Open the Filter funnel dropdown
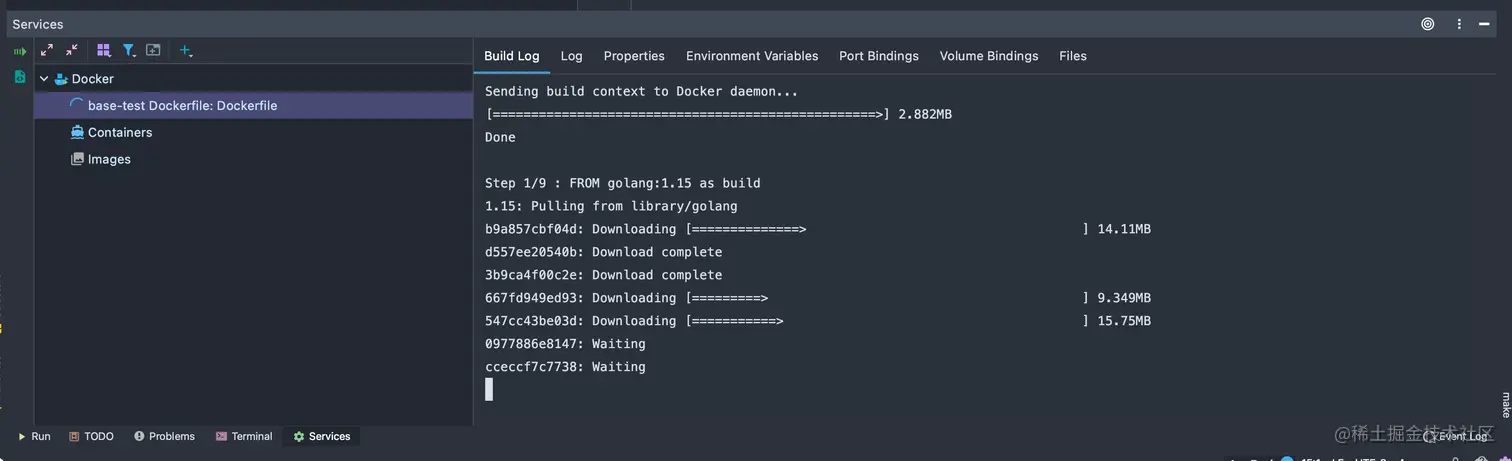The width and height of the screenshot is (1512, 461). pos(129,50)
